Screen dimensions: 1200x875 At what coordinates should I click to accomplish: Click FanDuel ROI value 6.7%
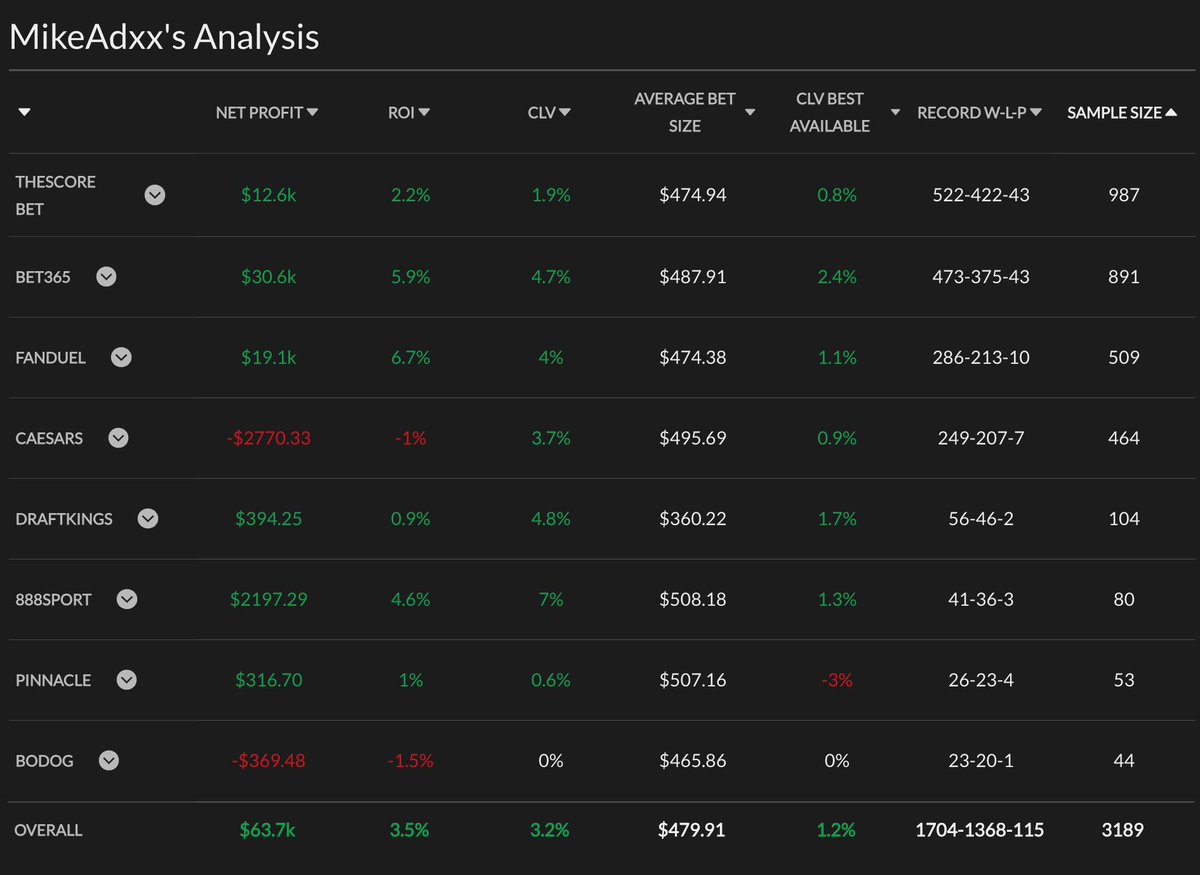click(409, 357)
